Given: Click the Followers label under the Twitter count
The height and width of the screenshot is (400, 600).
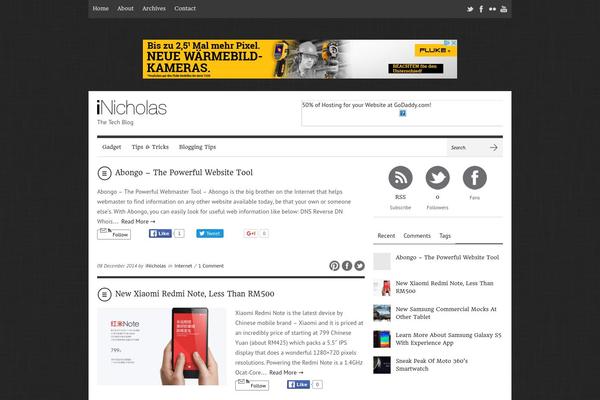Looking at the screenshot, I should click(437, 207).
